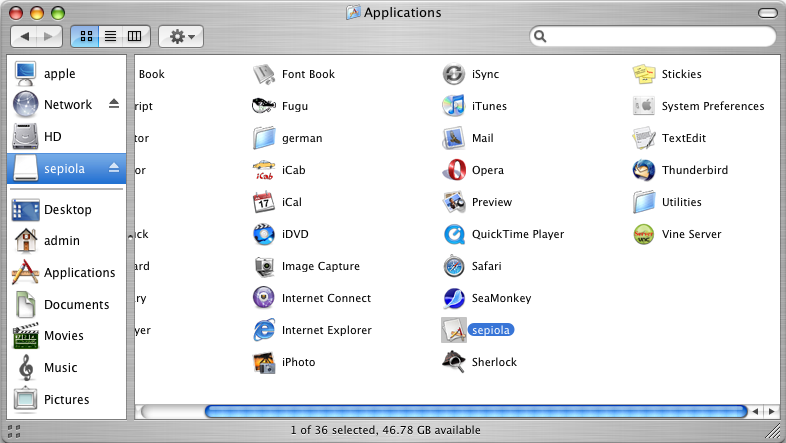The width and height of the screenshot is (786, 443).
Task: Click the Safari compass icon
Action: click(454, 266)
